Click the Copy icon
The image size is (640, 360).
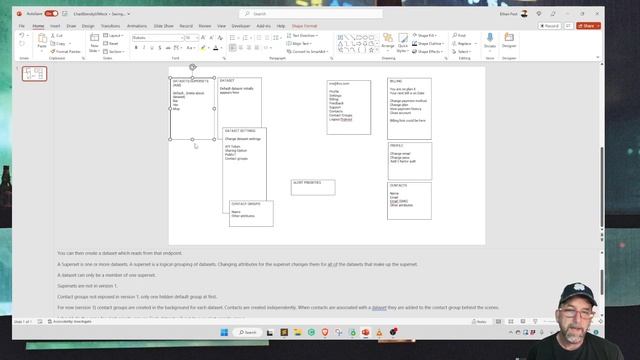[53, 43]
